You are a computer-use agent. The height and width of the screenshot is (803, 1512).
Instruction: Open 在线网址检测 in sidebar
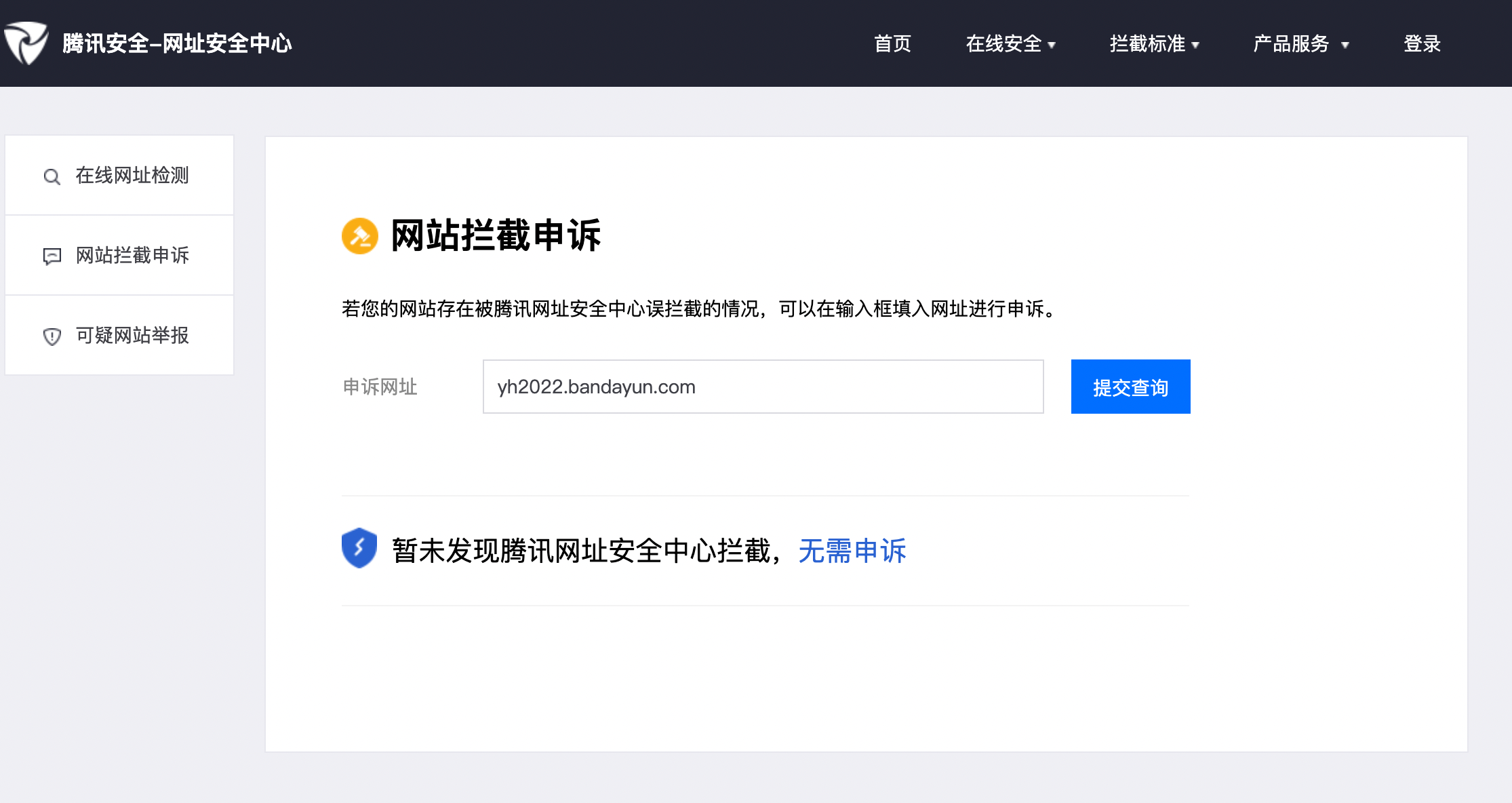[132, 175]
